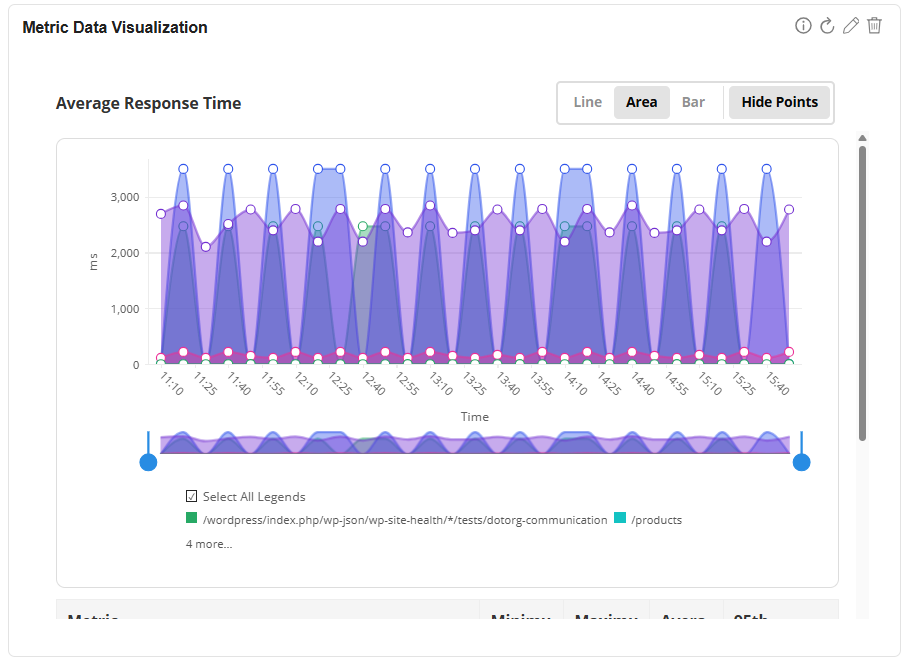The height and width of the screenshot is (667, 907).
Task: Click the wp-site-health dotorg-communication legend label
Action: [405, 520]
